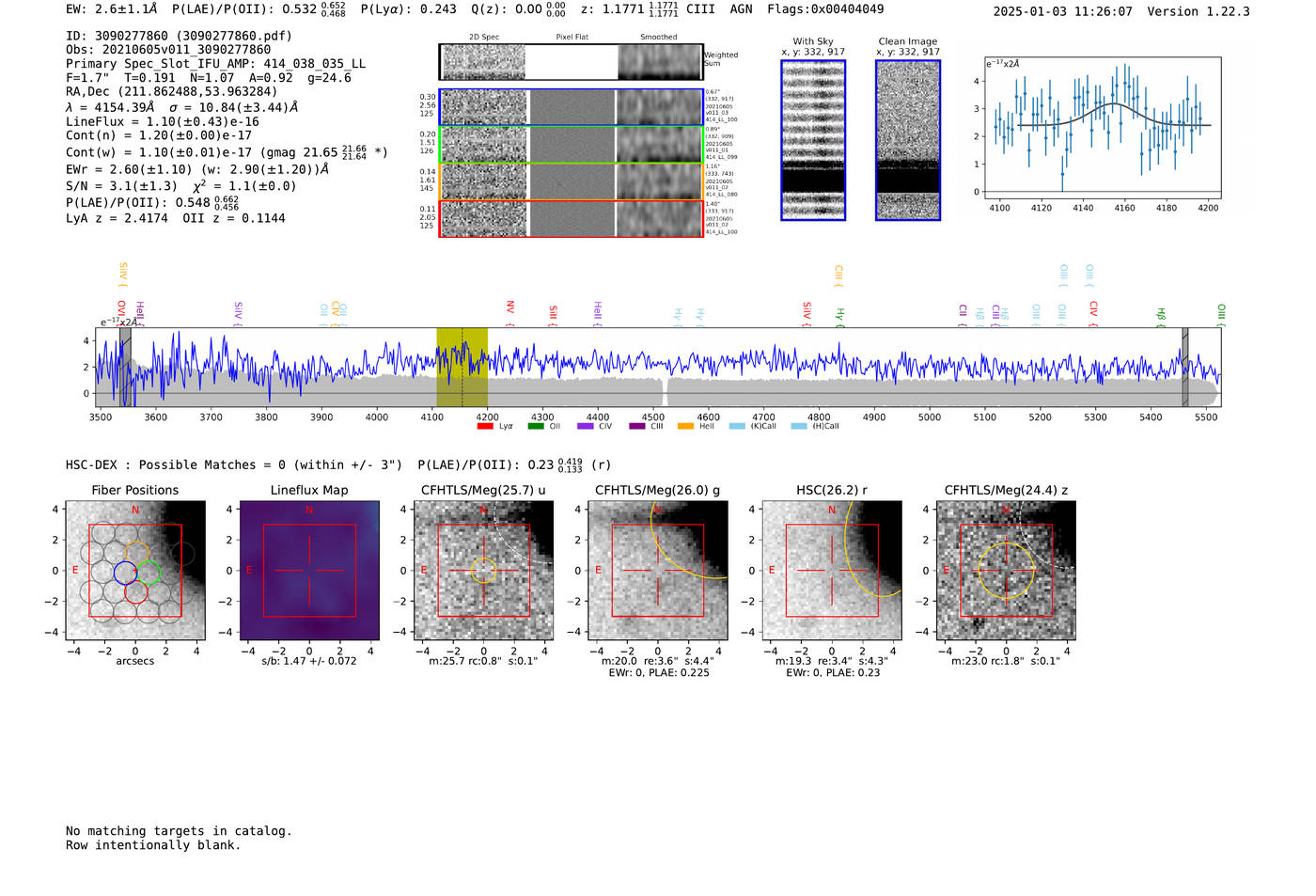Select the (K)CaII legend swatch
This screenshot has height=896, width=1316.
tap(736, 426)
